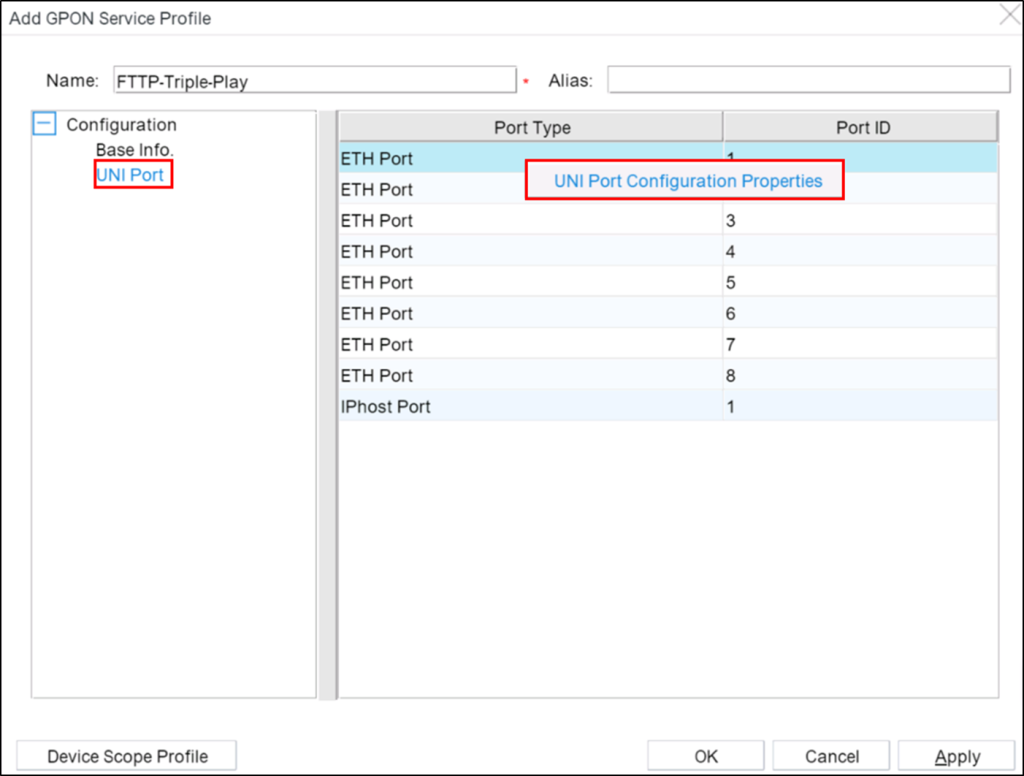Screen dimensions: 1024x776
Task: Click the Device Scope Profile button
Action: coord(126,755)
